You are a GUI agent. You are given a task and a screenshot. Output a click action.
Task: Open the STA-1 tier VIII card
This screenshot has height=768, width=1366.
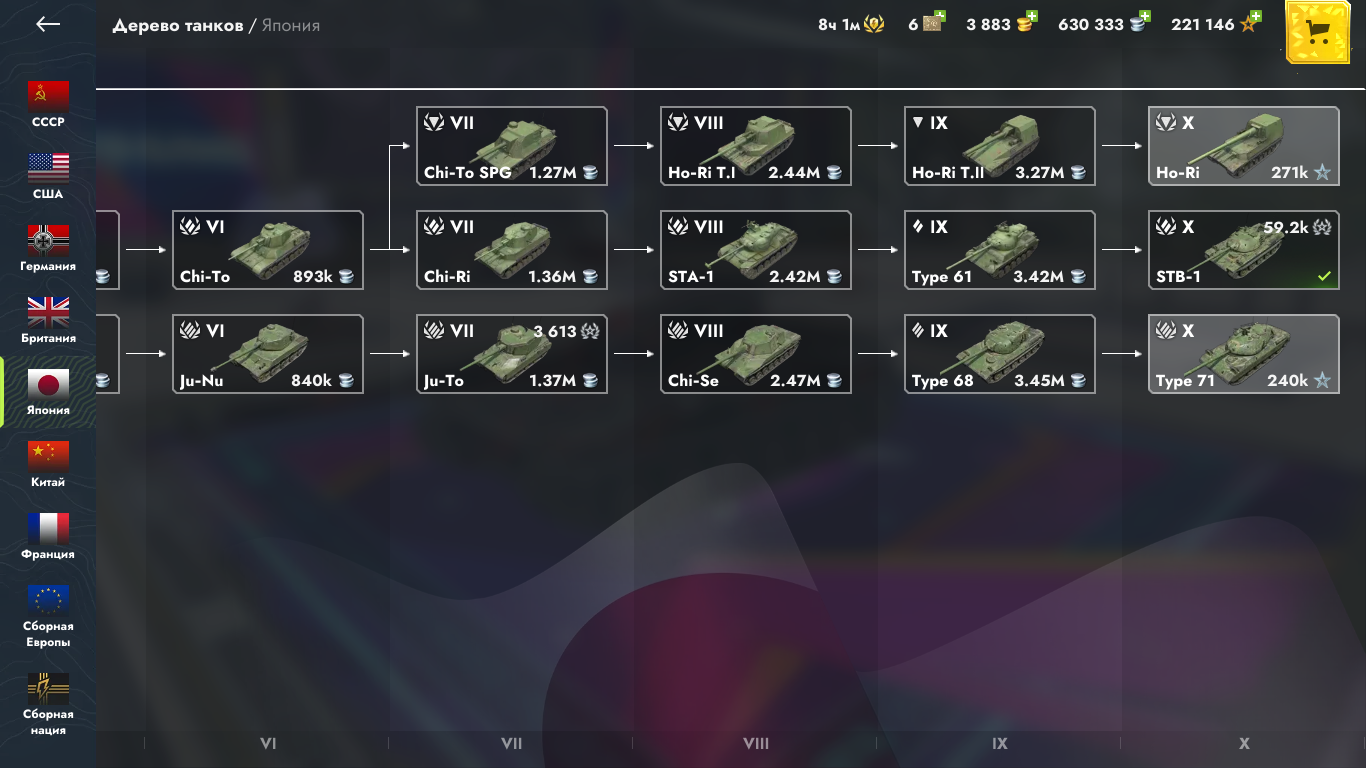click(x=756, y=250)
